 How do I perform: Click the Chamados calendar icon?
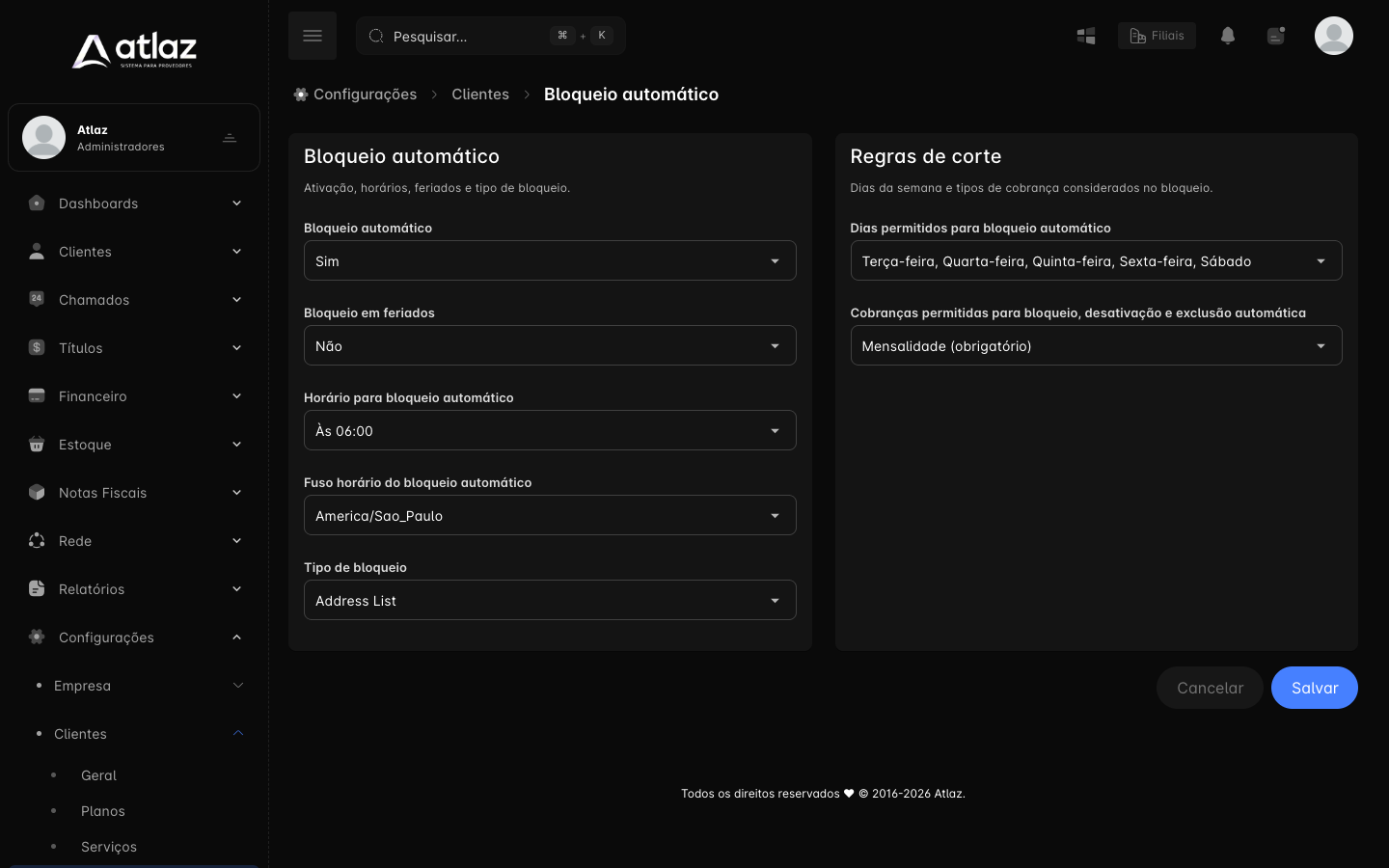pyautogui.click(x=37, y=299)
